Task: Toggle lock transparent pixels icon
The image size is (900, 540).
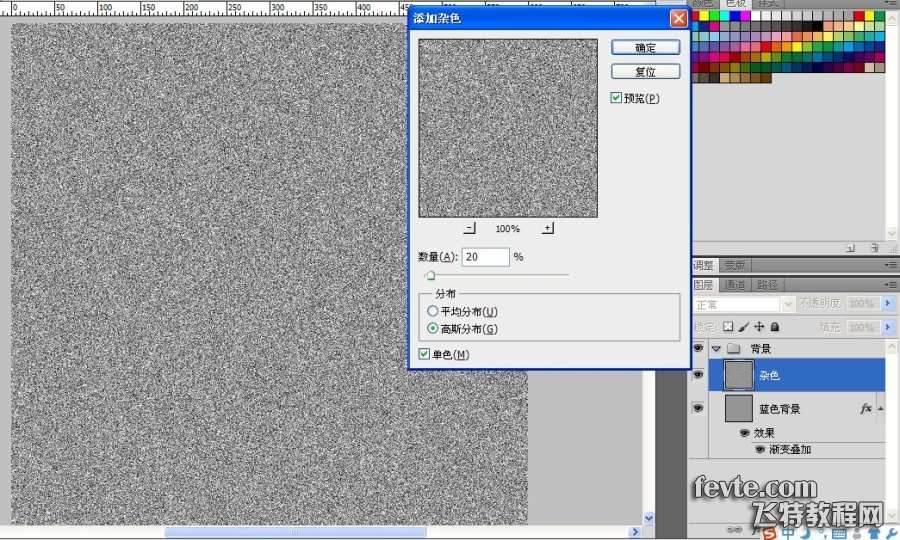Action: (728, 327)
